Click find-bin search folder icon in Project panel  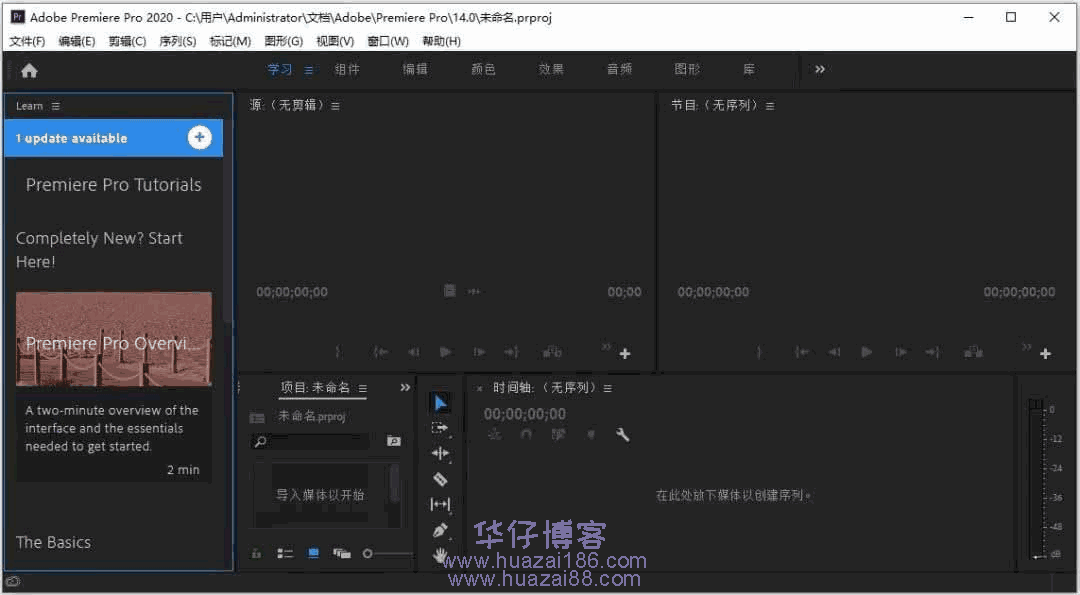[393, 441]
